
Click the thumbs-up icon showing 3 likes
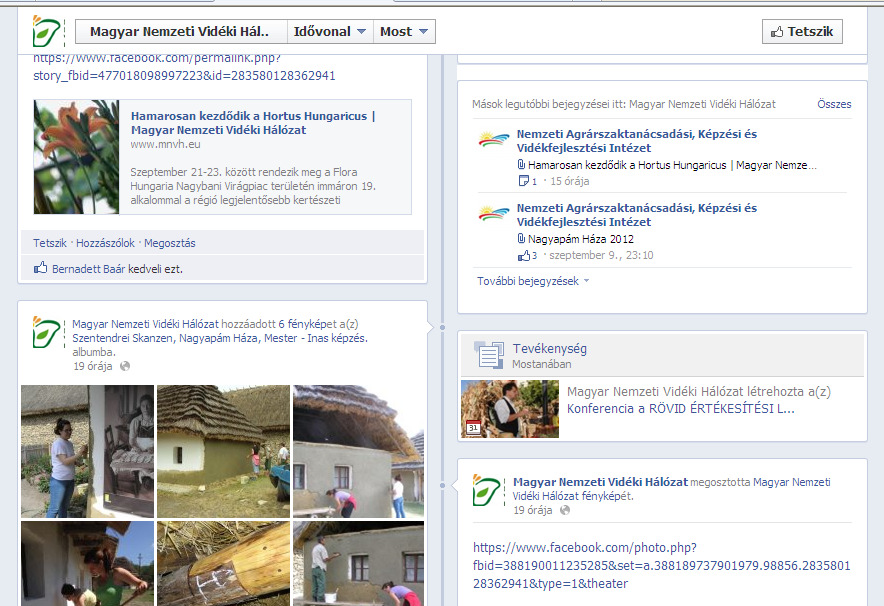524,255
